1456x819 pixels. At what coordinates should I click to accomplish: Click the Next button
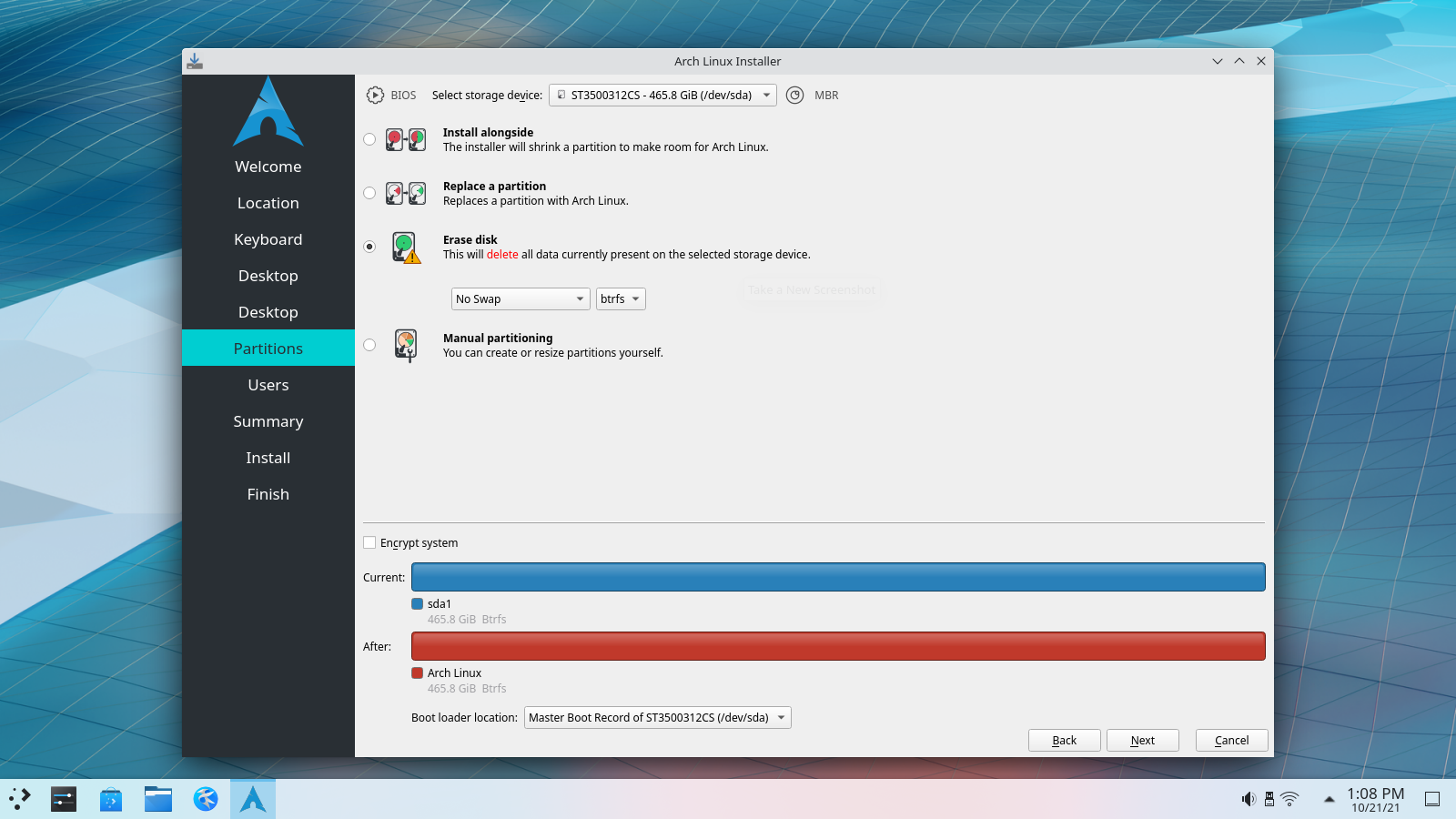tap(1143, 740)
